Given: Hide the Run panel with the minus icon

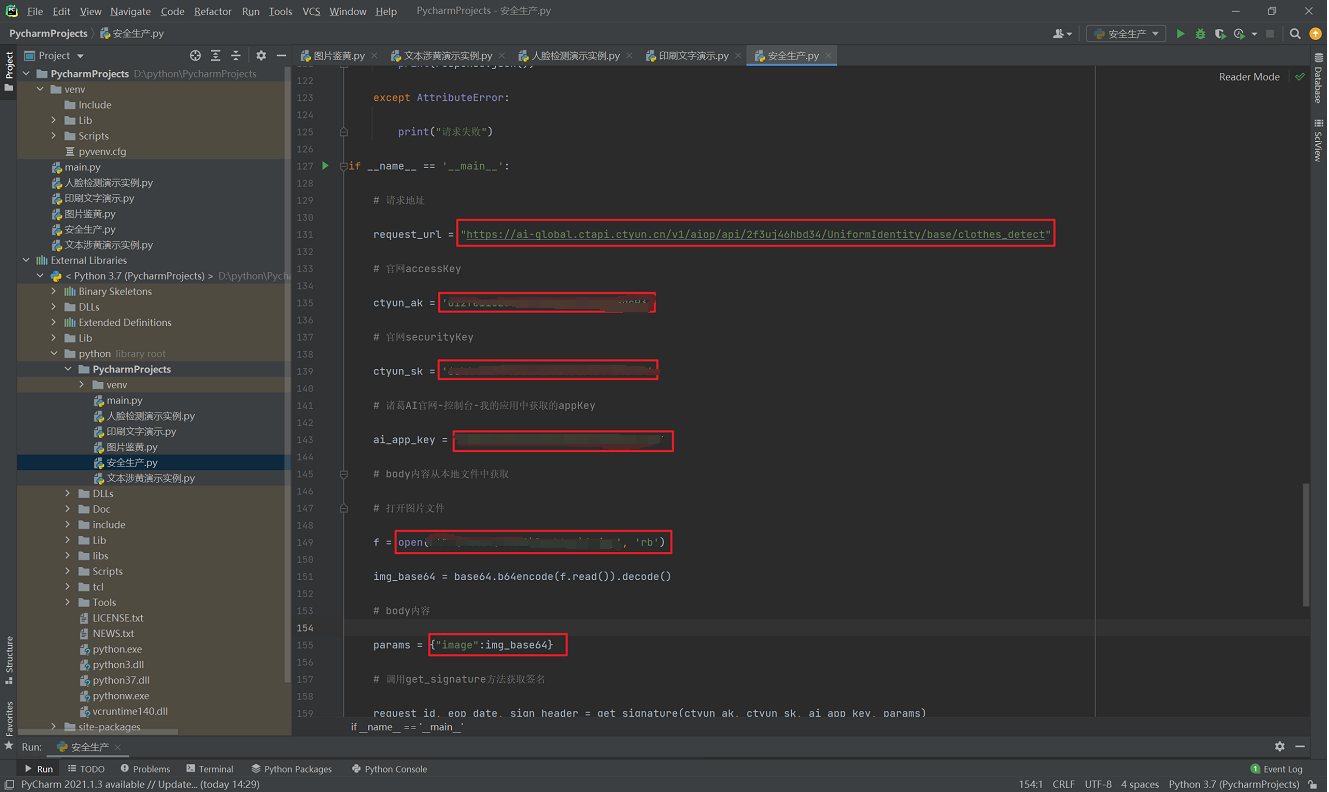Looking at the screenshot, I should click(1300, 746).
